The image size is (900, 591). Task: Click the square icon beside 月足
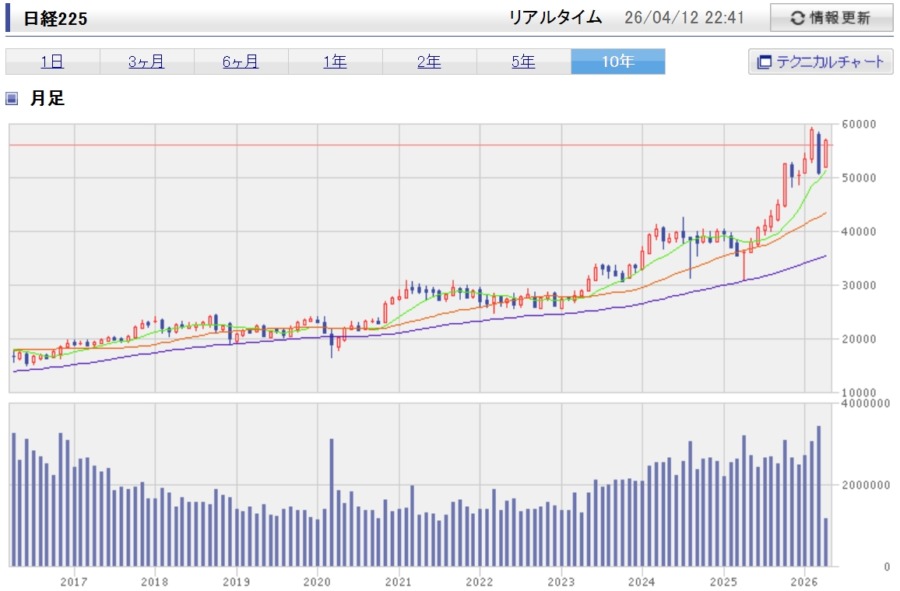click(12, 99)
